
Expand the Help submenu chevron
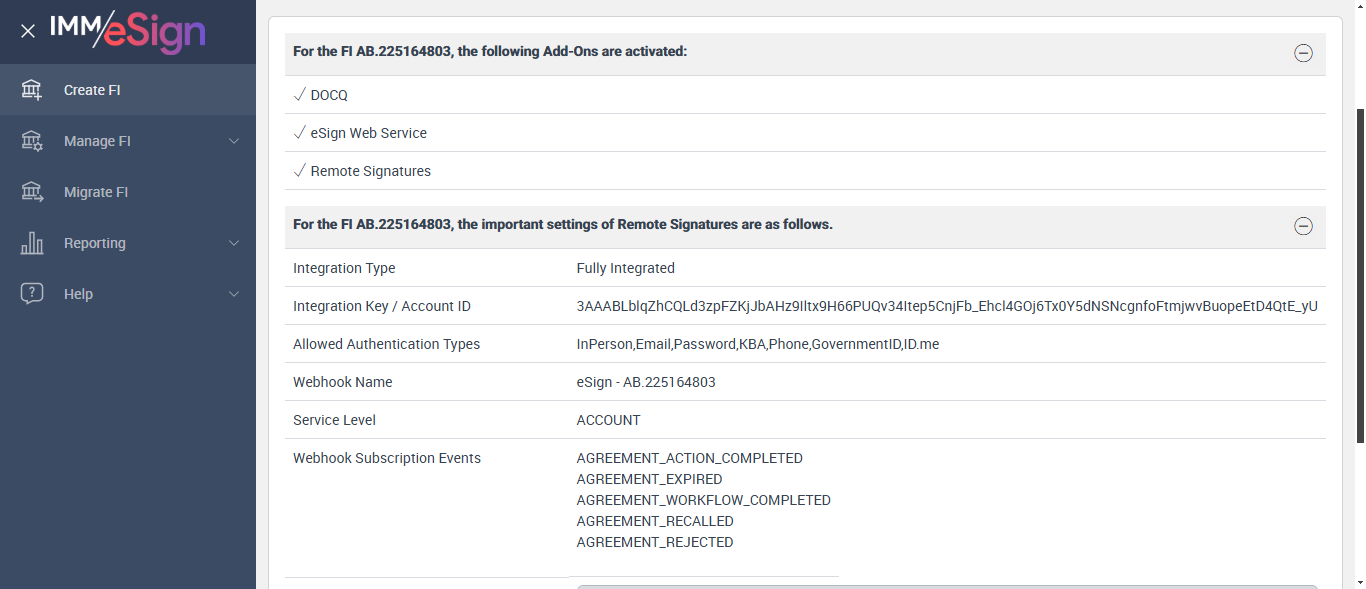click(234, 294)
